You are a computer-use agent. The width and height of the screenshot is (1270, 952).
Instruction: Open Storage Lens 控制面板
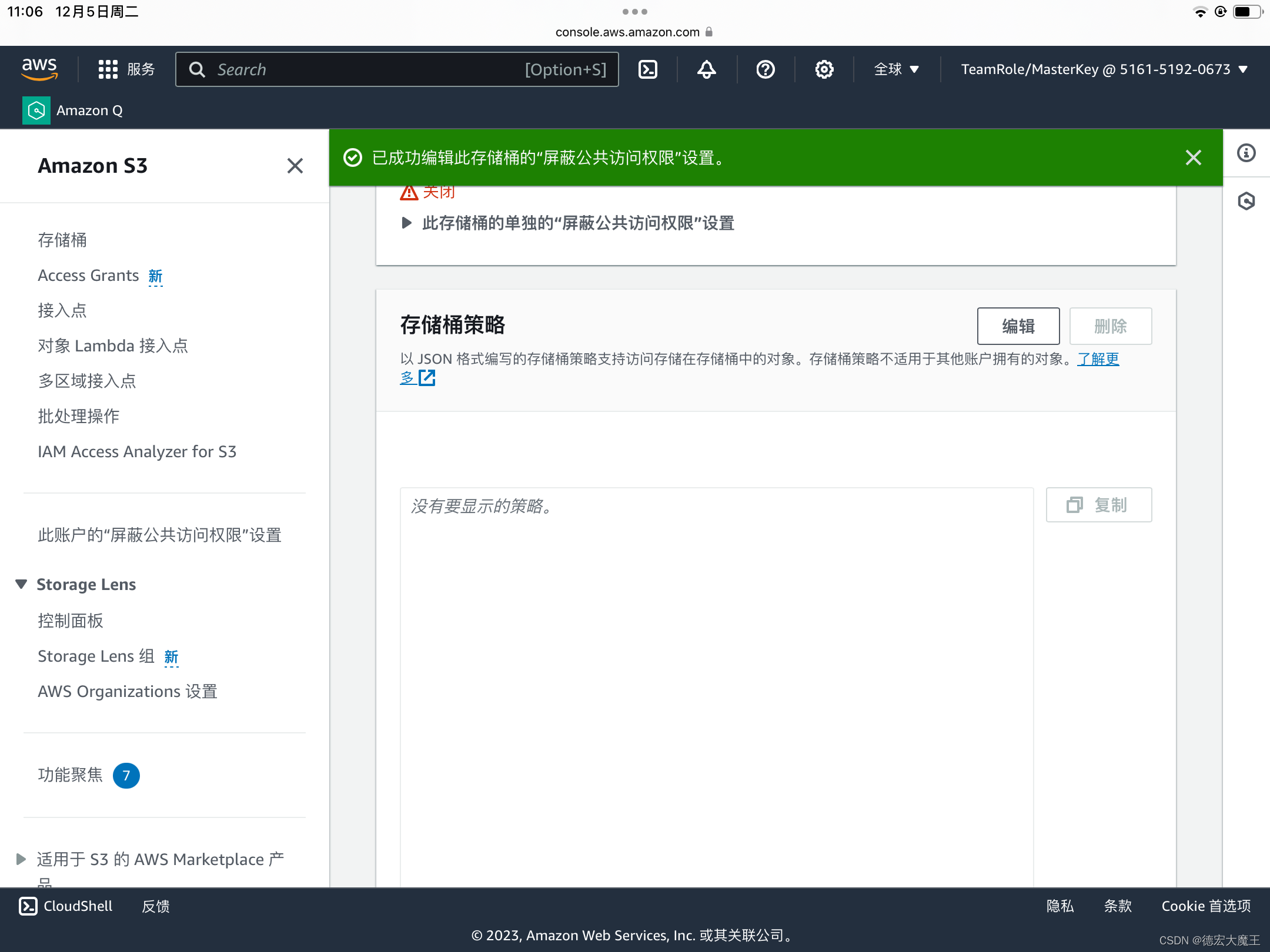[71, 621]
